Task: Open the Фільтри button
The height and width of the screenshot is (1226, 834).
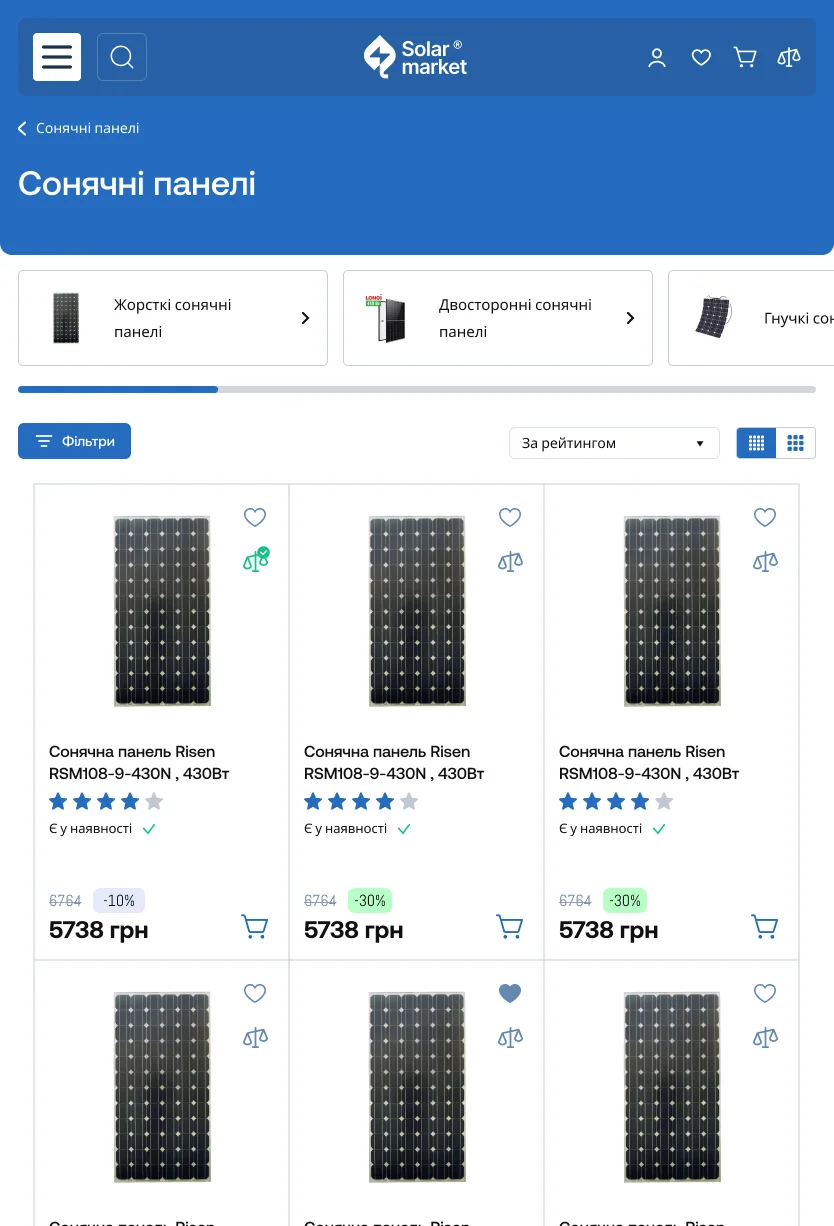Action: (x=74, y=441)
